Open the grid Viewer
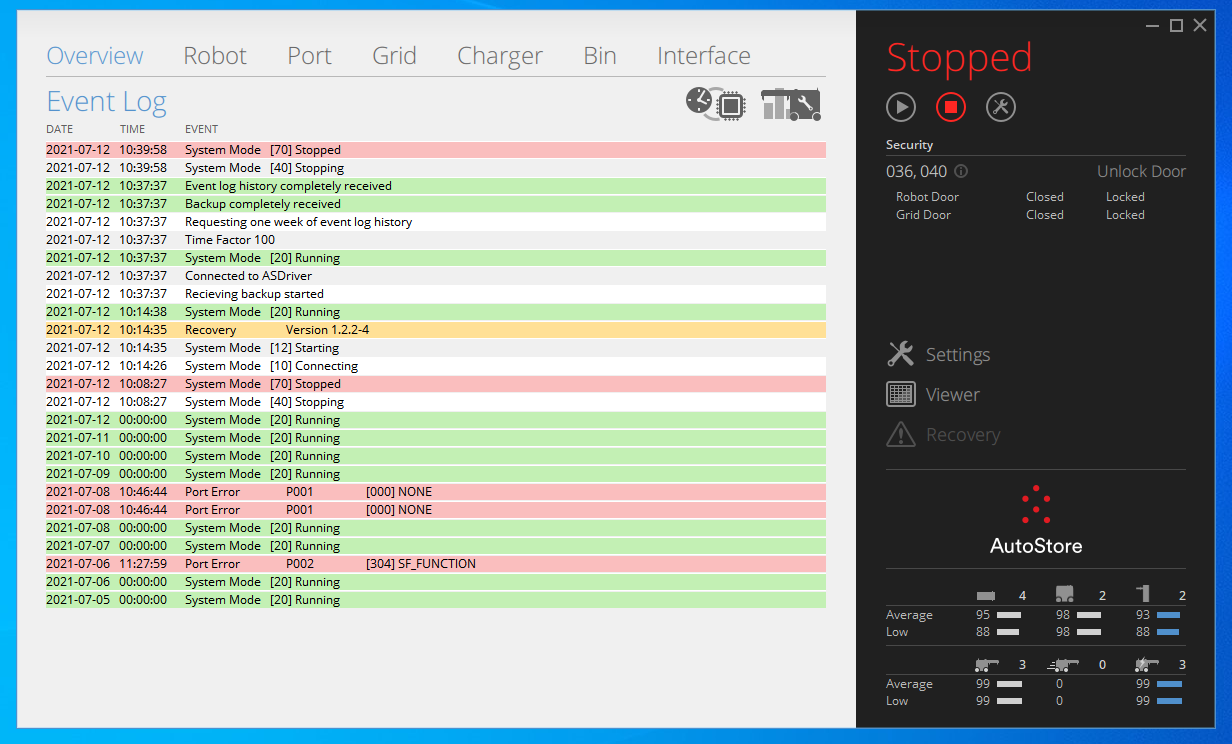The height and width of the screenshot is (744, 1232). point(901,394)
